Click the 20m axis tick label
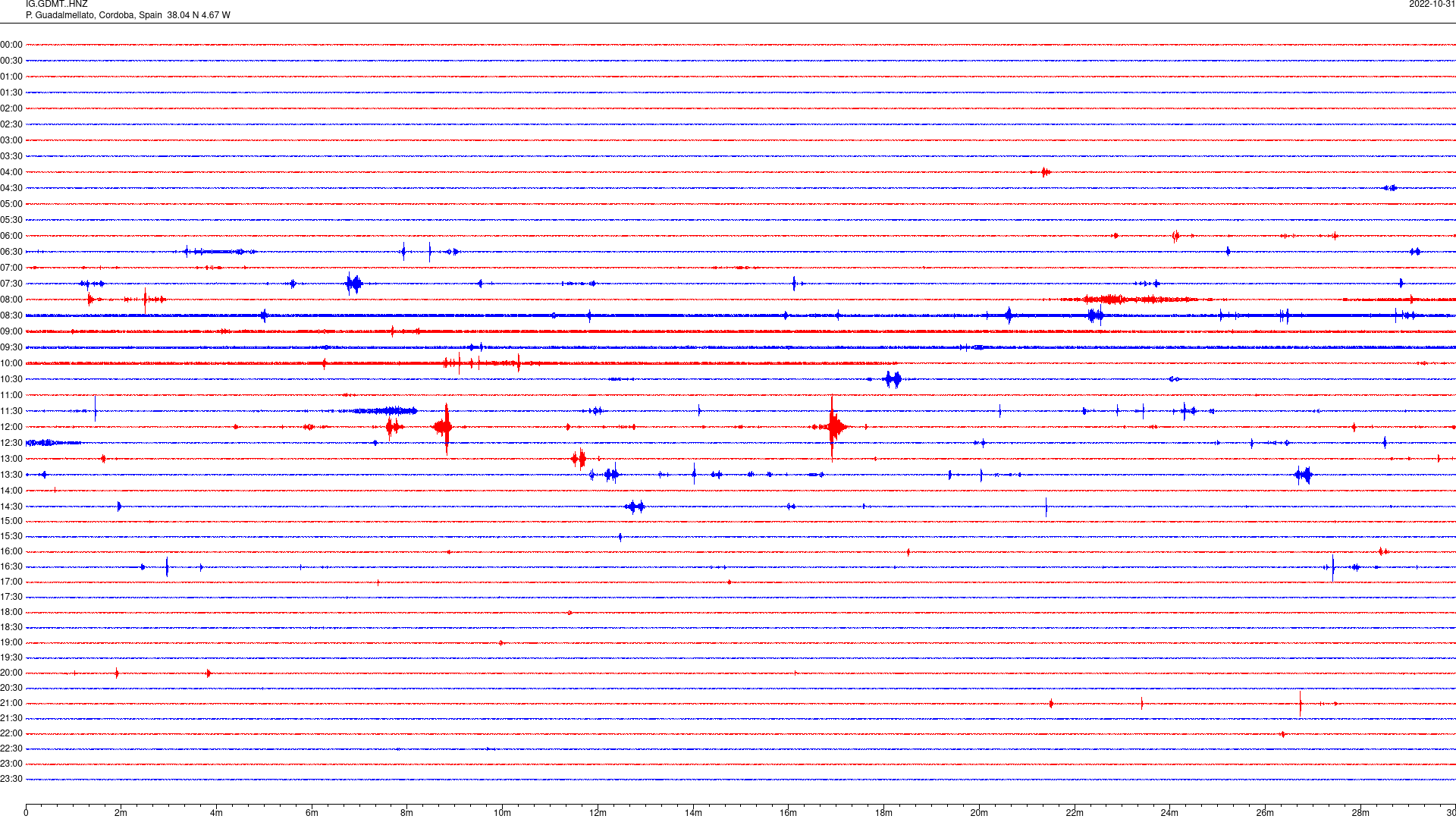This screenshot has width=1456, height=819. point(979,813)
